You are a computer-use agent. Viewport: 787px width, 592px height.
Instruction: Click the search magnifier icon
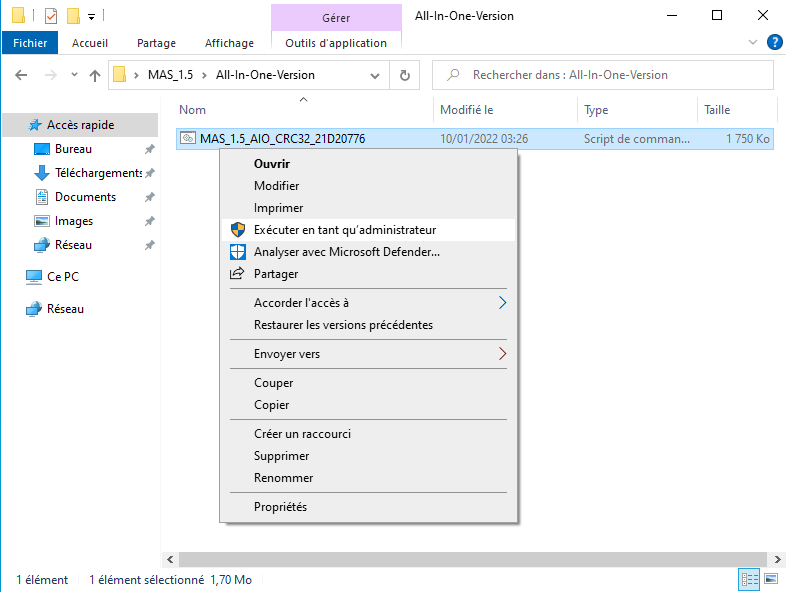pos(453,75)
